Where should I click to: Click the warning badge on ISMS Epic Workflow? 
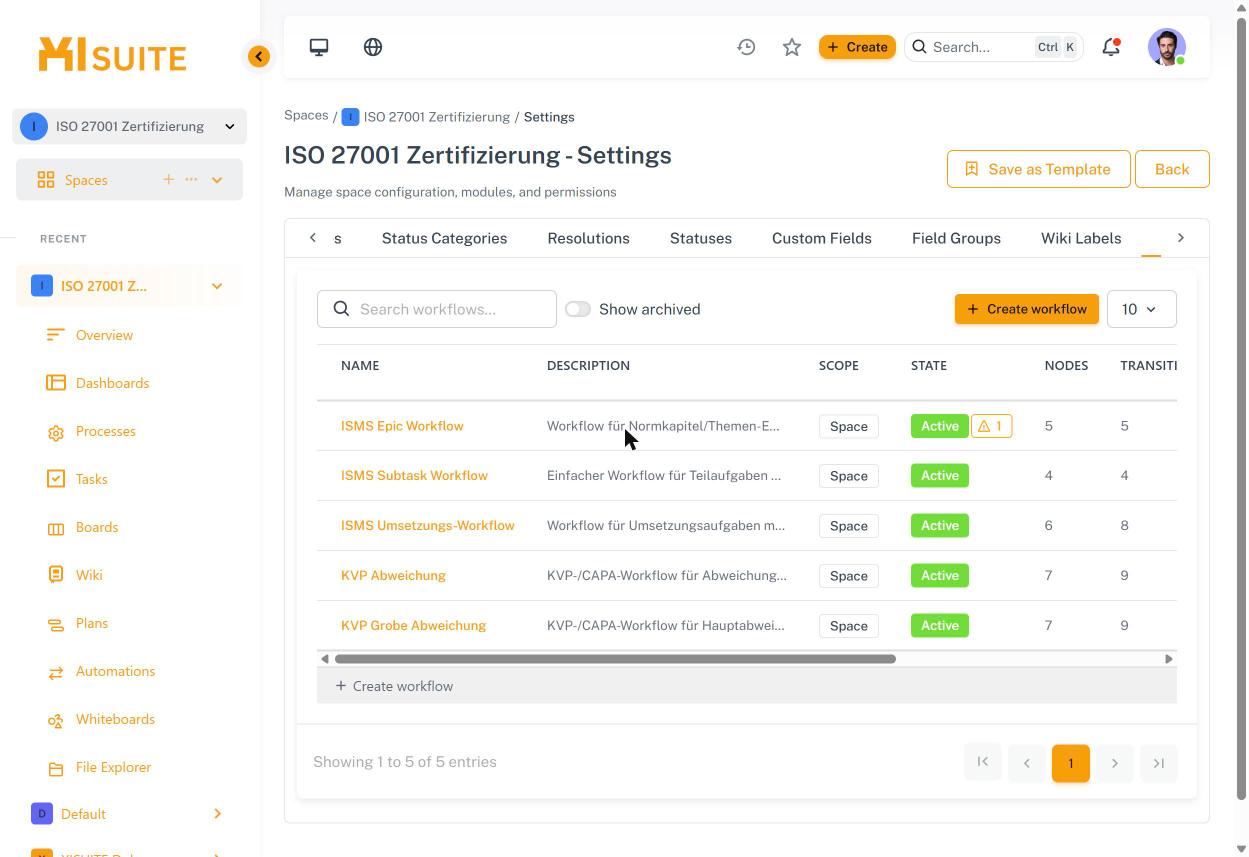coord(991,426)
